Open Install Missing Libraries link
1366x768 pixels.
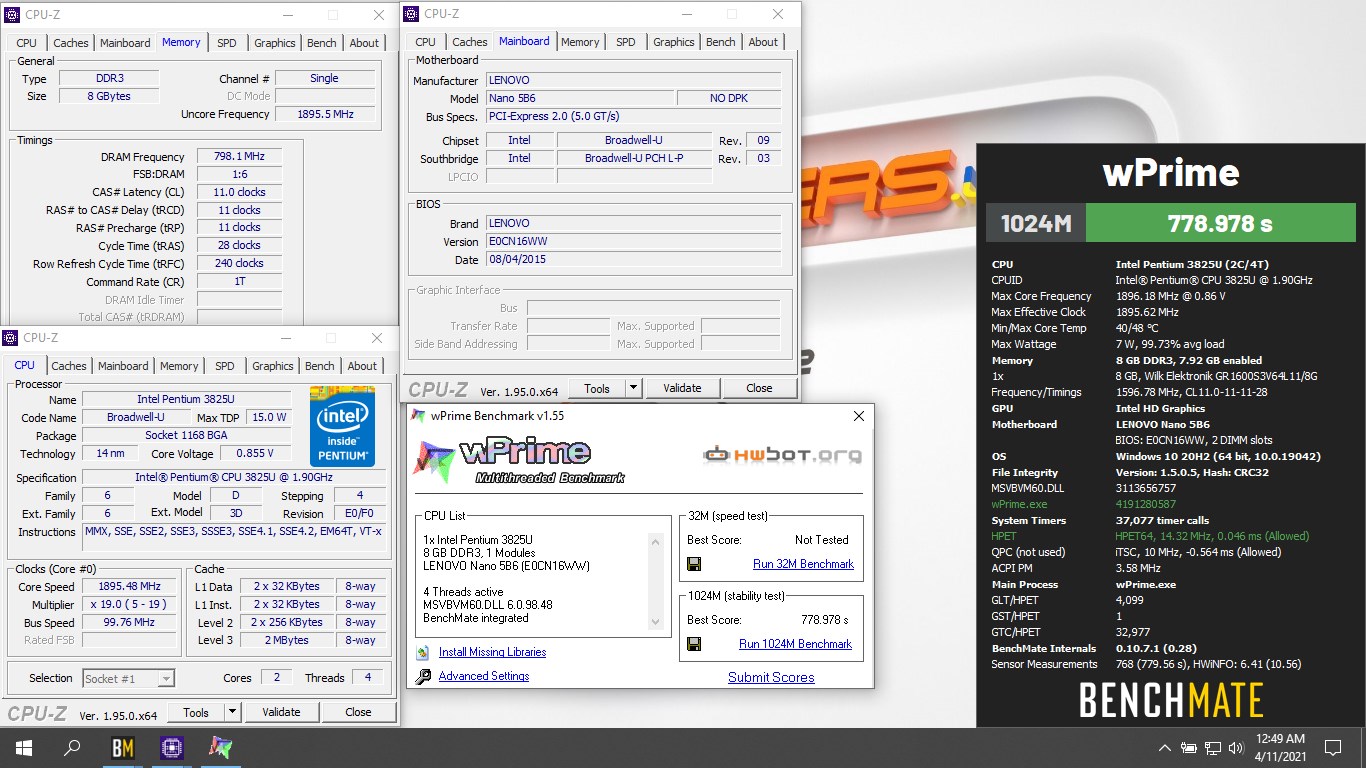coord(492,652)
